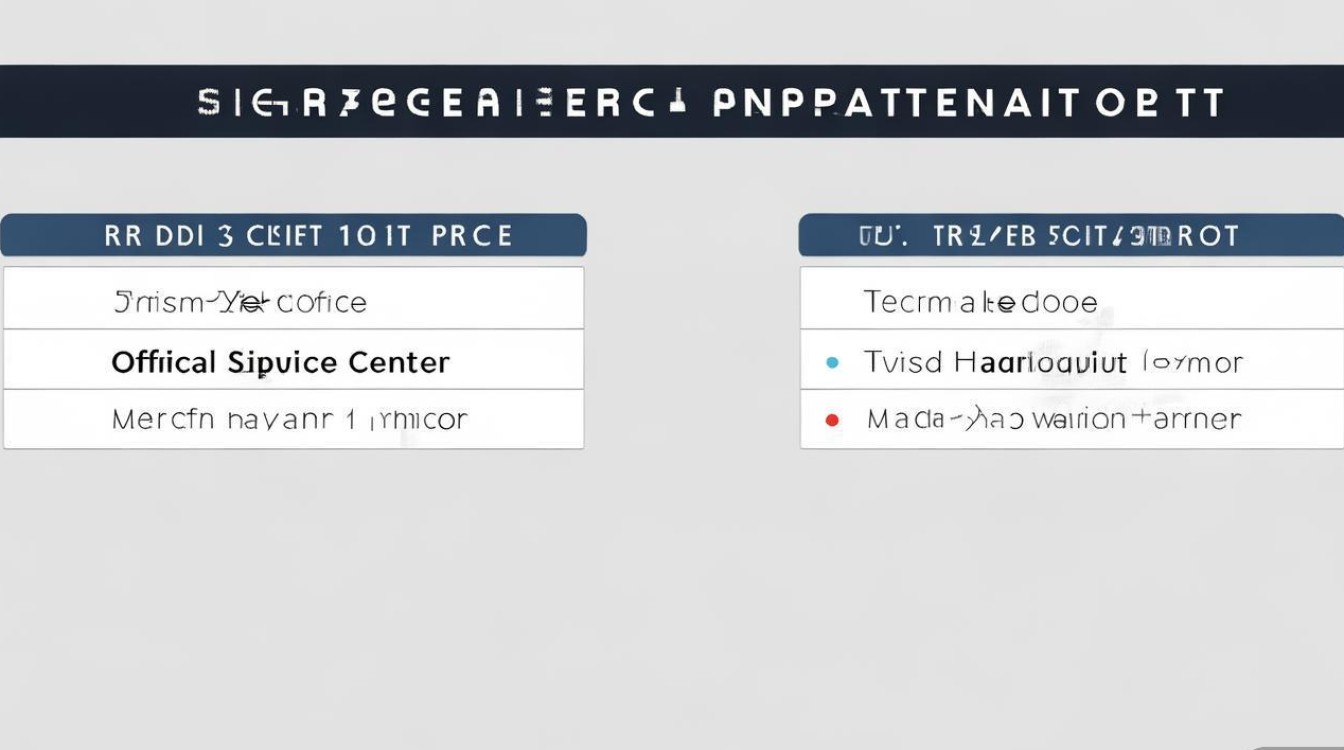
Task: Click 'PRCE' in the left panel header
Action: [472, 236]
